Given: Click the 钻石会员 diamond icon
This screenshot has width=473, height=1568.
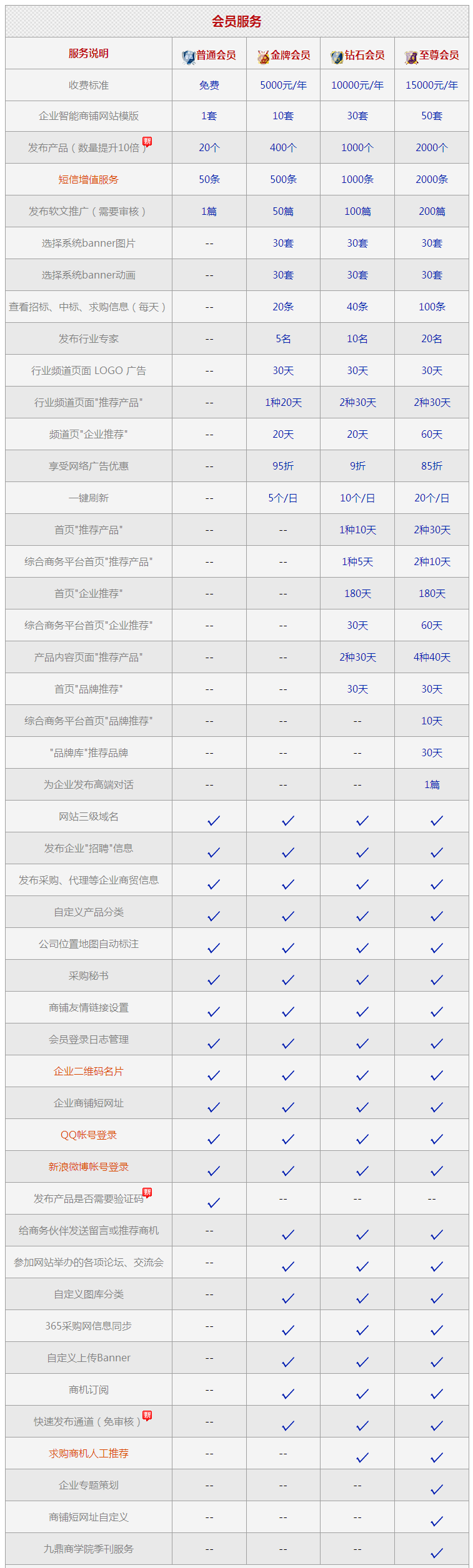Looking at the screenshot, I should pyautogui.click(x=337, y=57).
